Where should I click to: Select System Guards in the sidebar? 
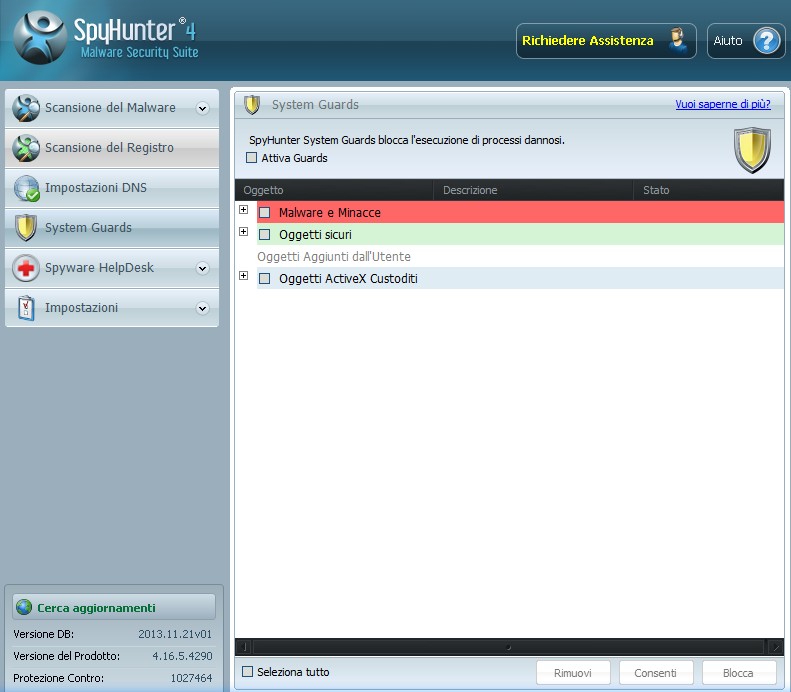tap(112, 228)
